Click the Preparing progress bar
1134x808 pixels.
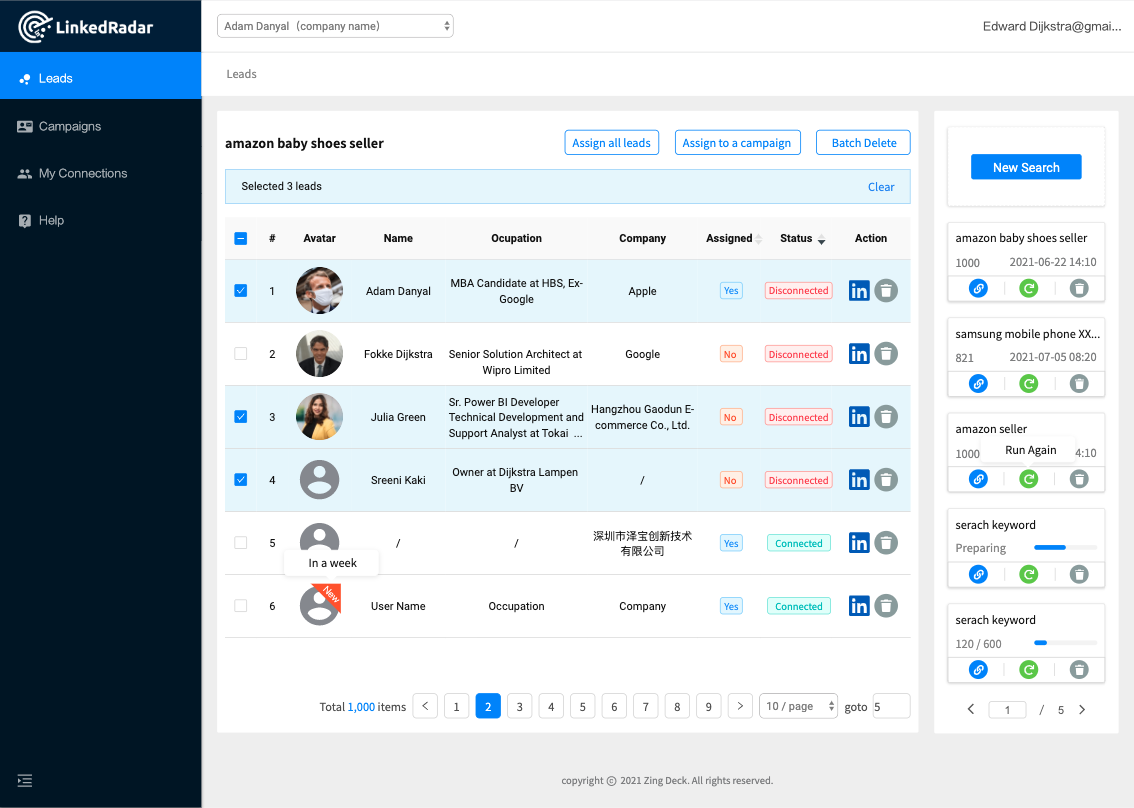coord(1065,548)
